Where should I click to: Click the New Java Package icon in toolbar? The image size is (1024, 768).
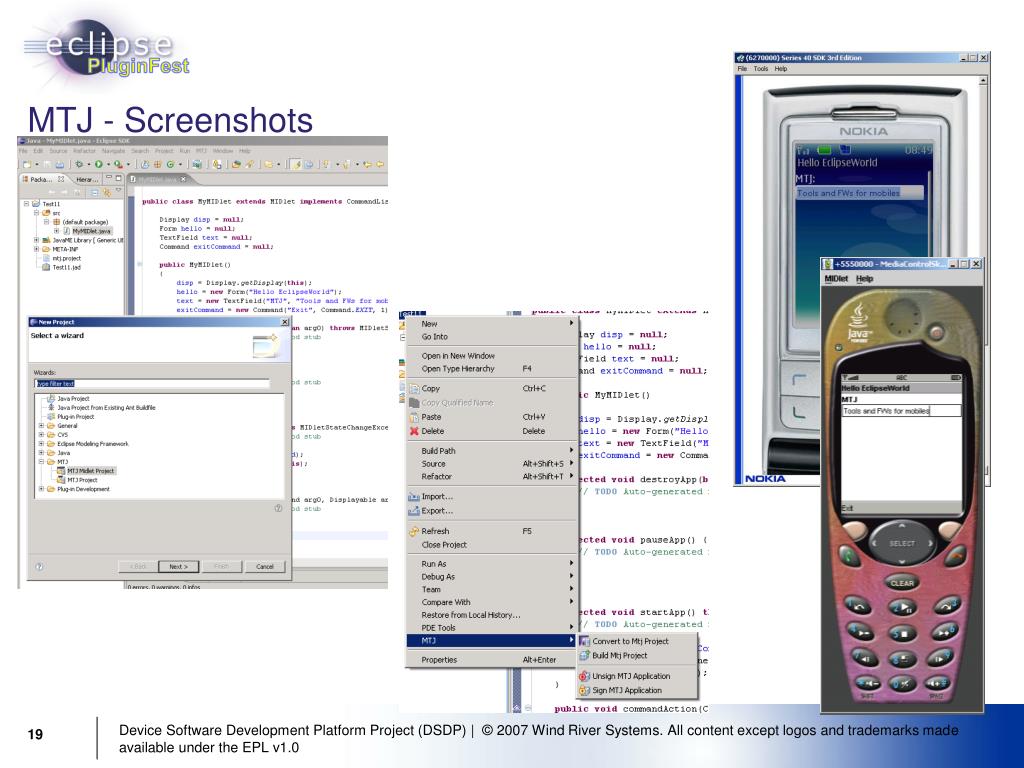[x=157, y=165]
